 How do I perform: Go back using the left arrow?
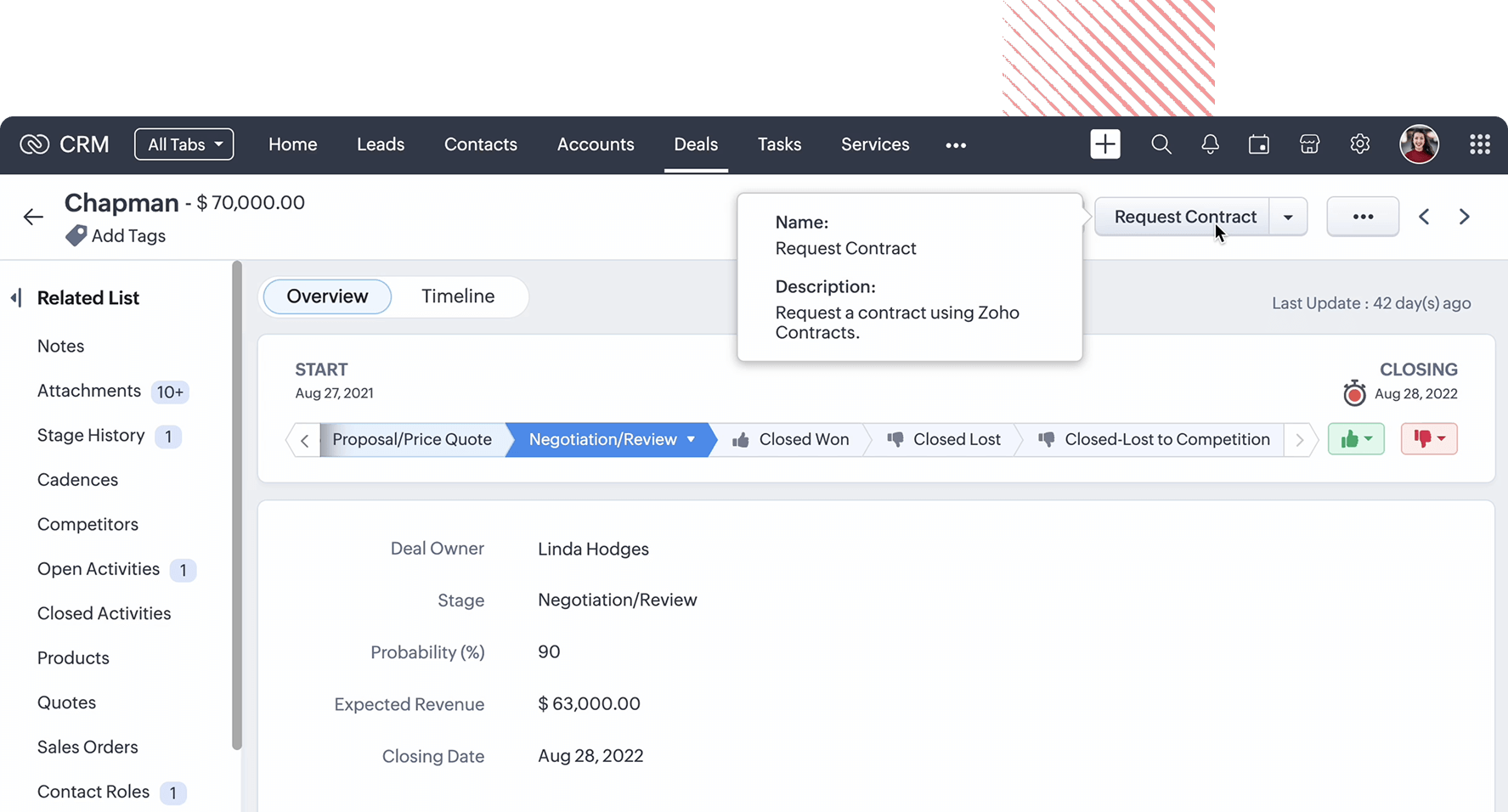[x=33, y=217]
